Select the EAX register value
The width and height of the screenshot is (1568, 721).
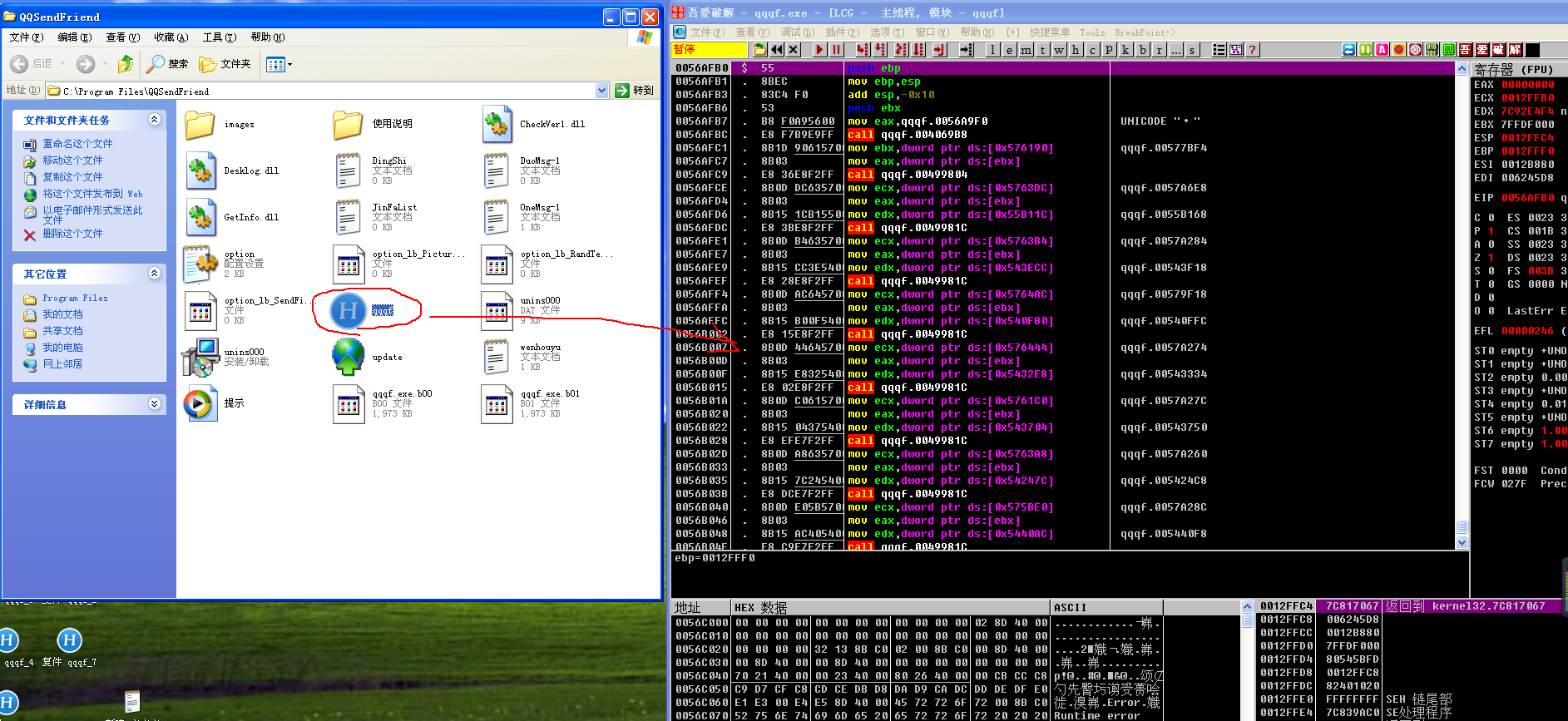coord(1527,84)
